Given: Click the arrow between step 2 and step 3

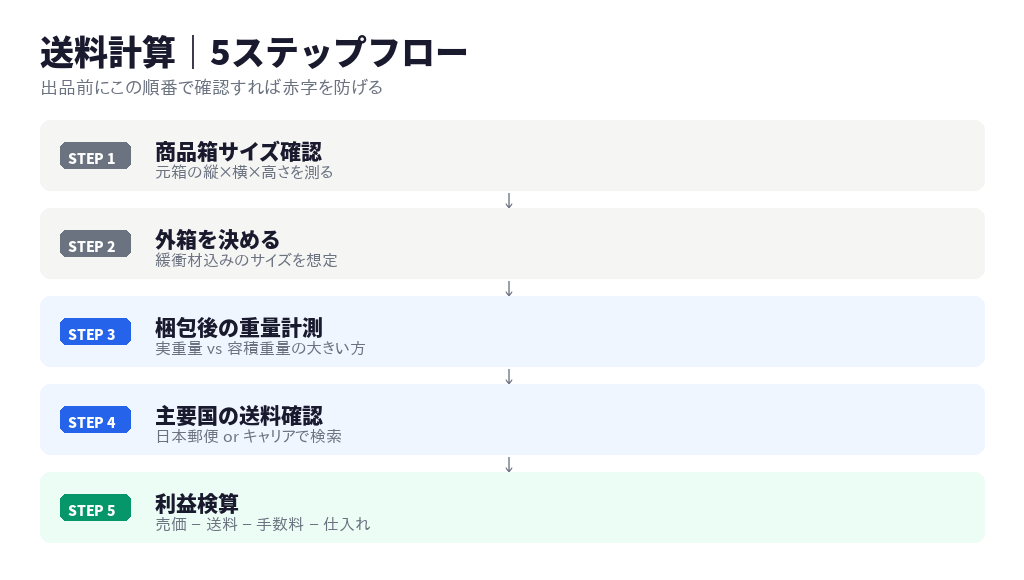Looking at the screenshot, I should coord(509,288).
